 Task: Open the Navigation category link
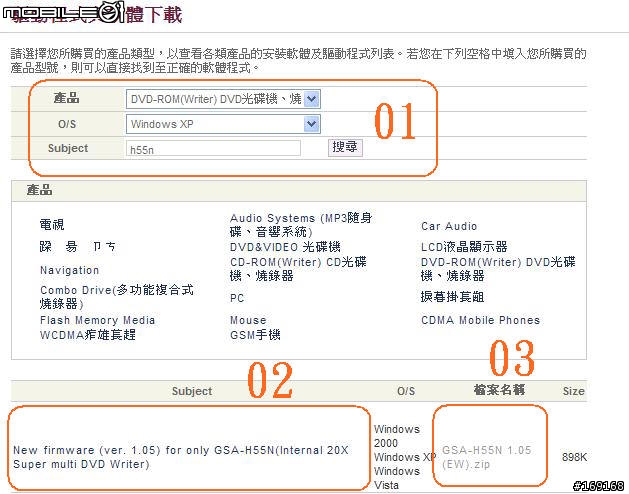(x=69, y=270)
